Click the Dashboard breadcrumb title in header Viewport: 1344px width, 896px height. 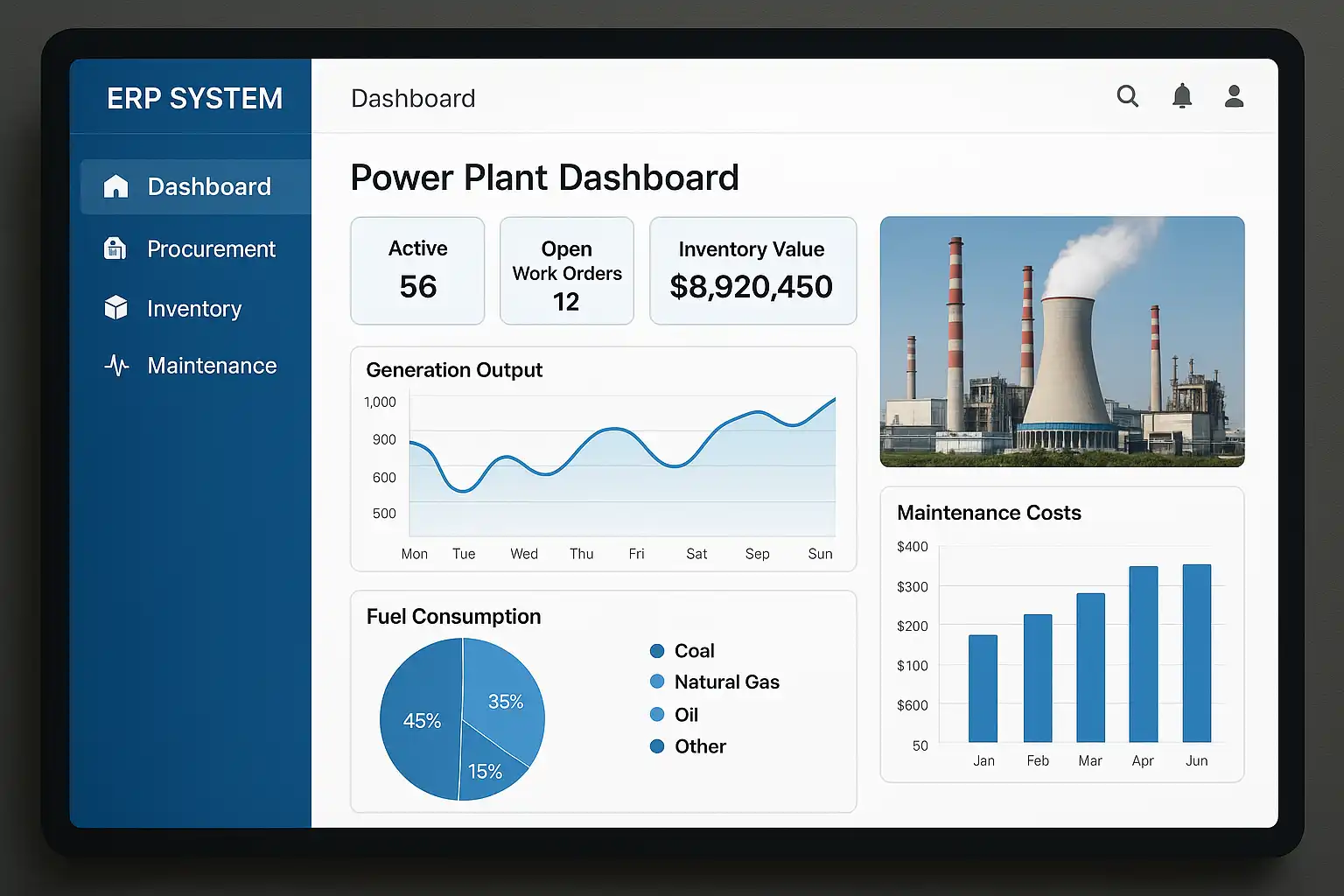point(413,99)
